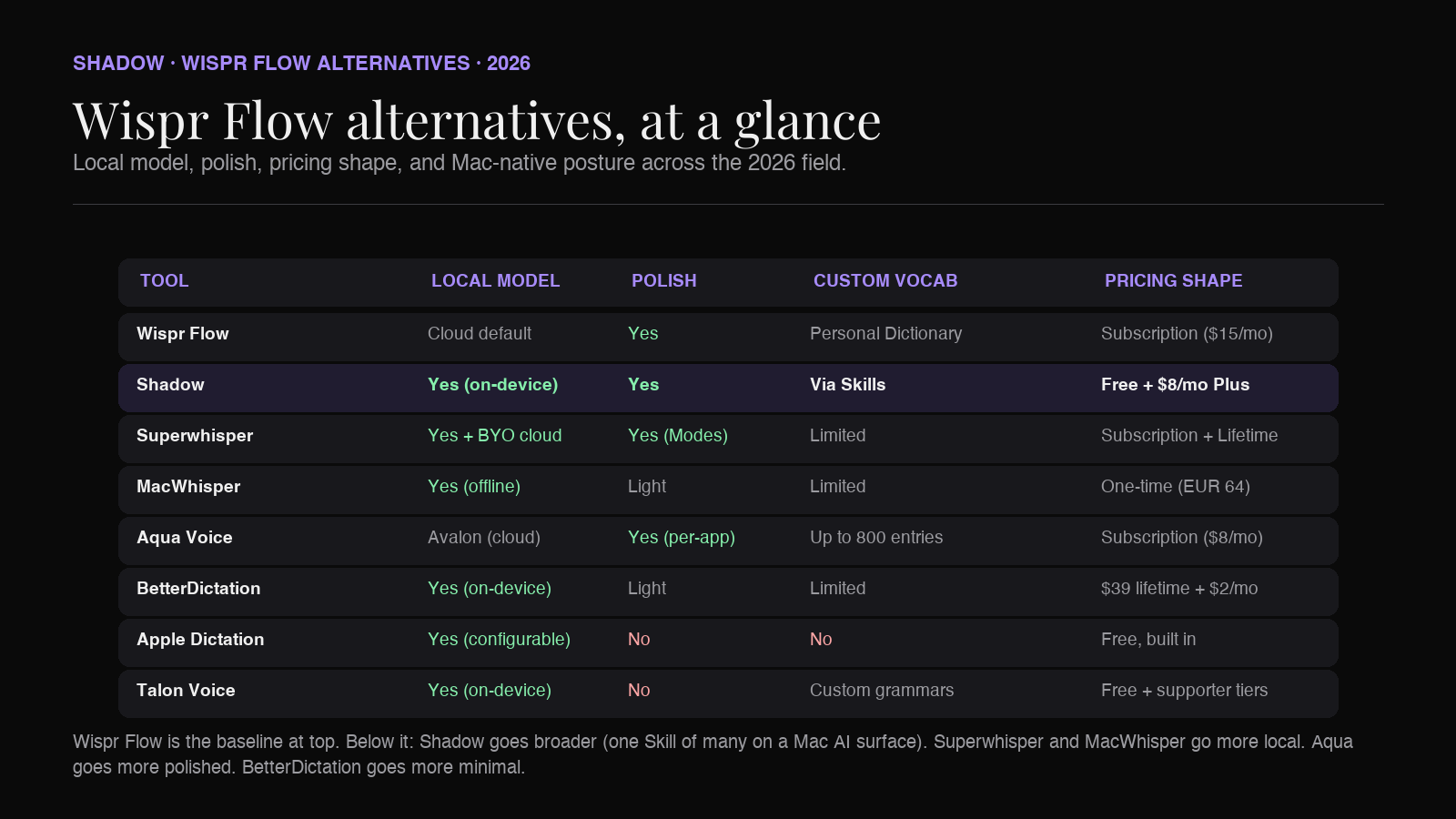The image size is (1456, 819).
Task: Click the 'Avalon (cloud)' cell
Action: tap(484, 538)
